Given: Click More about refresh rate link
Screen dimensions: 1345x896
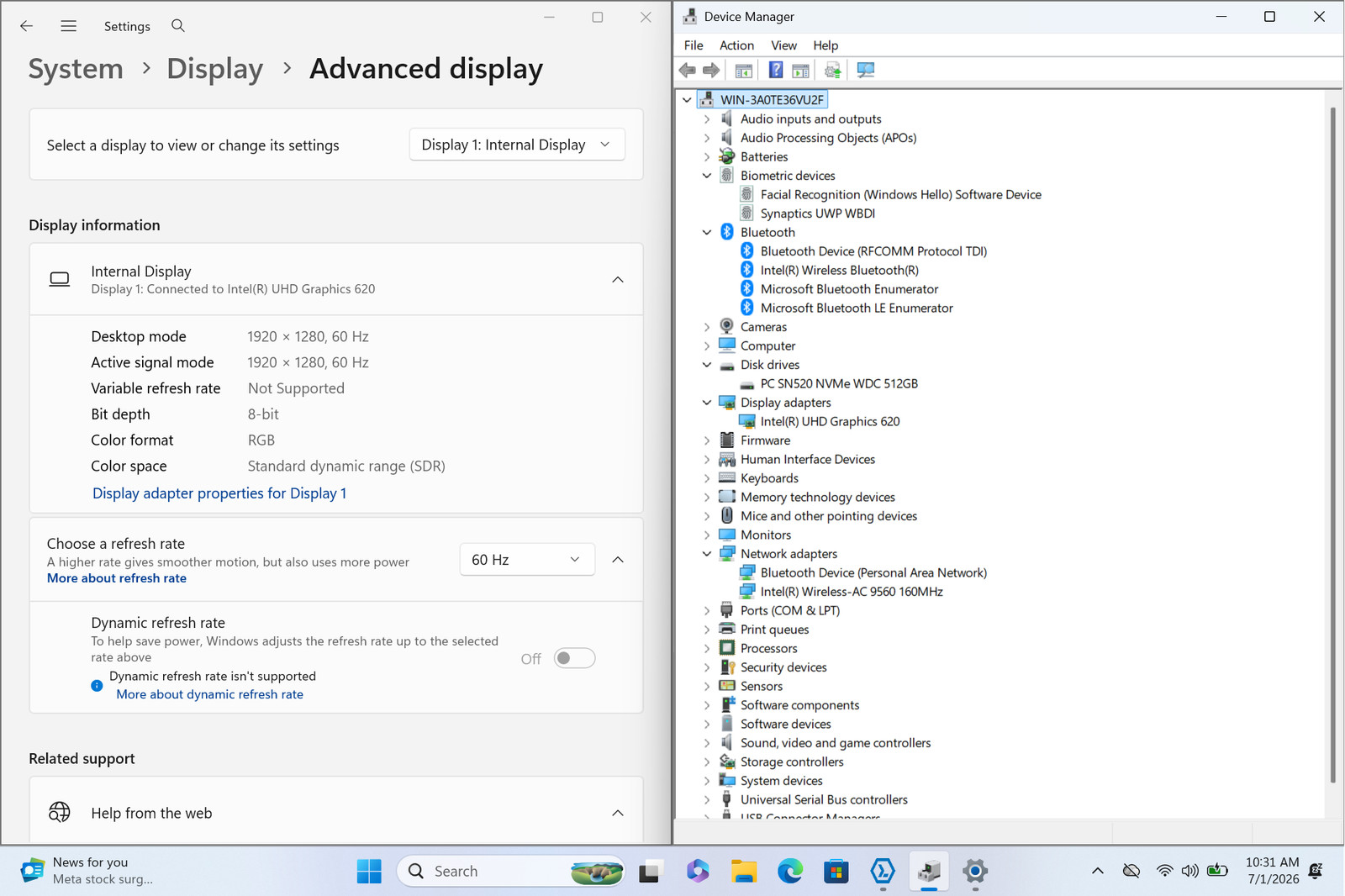Looking at the screenshot, I should 117,578.
